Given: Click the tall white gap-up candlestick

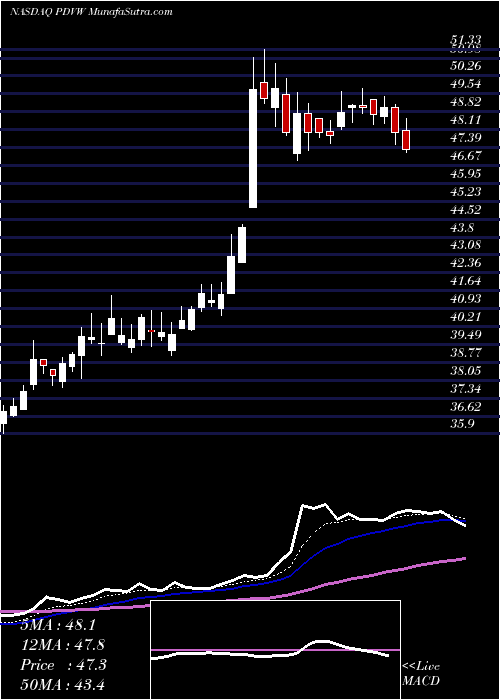Looking at the screenshot, I should tap(253, 148).
